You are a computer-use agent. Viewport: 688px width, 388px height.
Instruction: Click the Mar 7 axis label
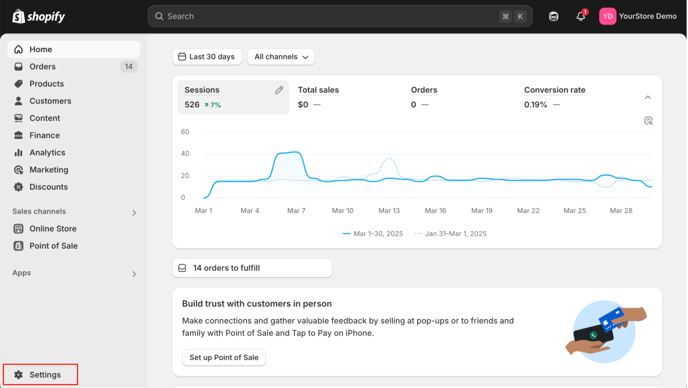pos(296,211)
